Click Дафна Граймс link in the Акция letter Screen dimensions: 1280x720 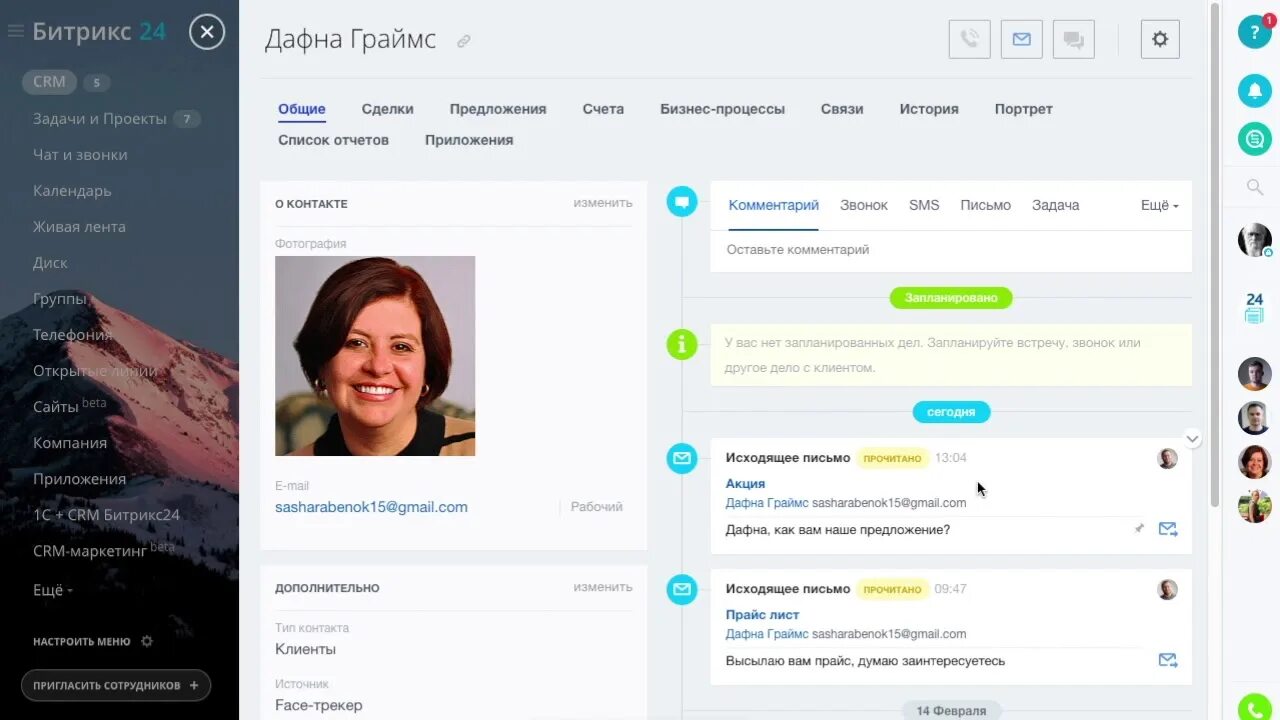767,503
